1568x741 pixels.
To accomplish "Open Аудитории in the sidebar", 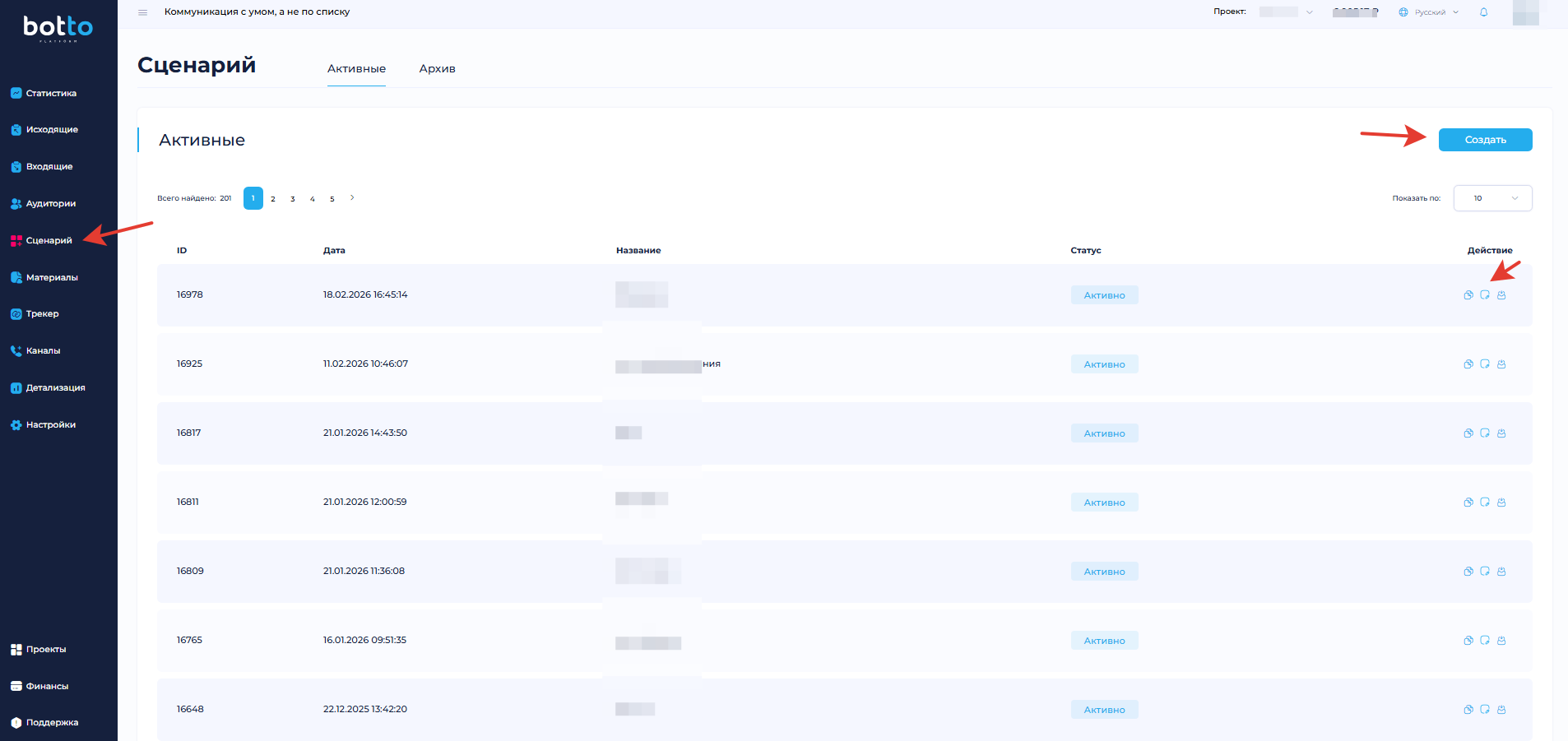I will (x=50, y=204).
